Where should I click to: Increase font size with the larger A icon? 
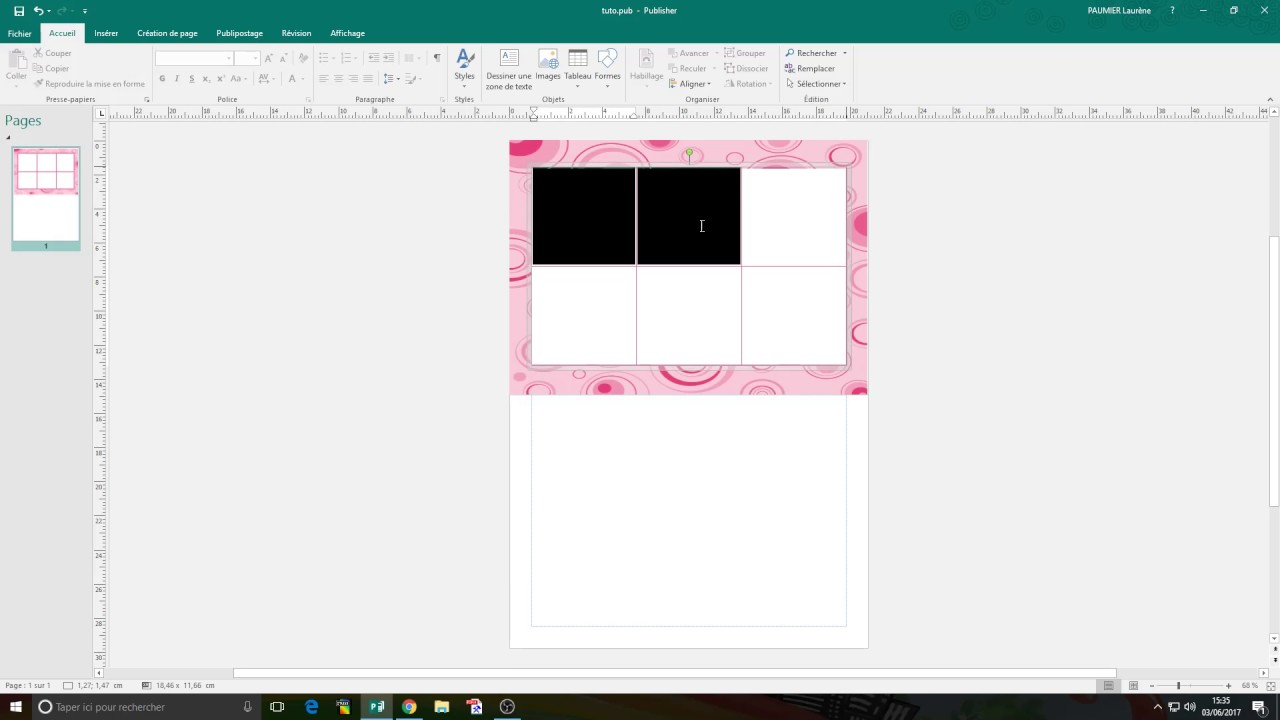point(268,58)
